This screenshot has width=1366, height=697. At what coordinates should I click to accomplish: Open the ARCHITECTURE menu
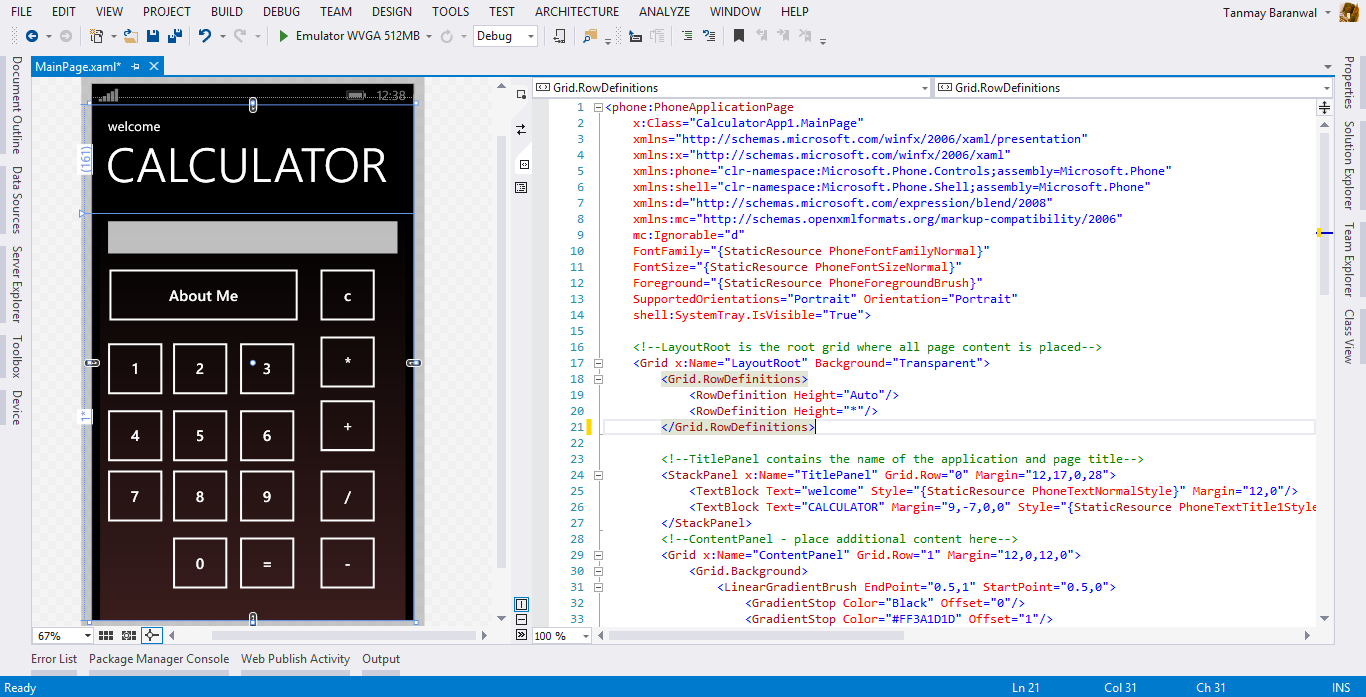coord(577,12)
